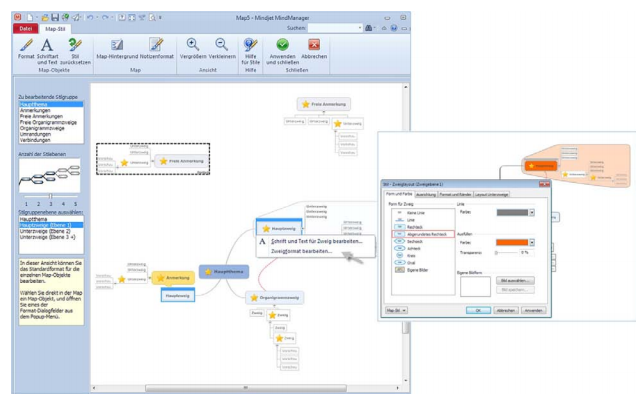Open the Map-Stil dropdown in dialog
Image resolution: width=641 pixels, height=400 pixels.
point(396,310)
